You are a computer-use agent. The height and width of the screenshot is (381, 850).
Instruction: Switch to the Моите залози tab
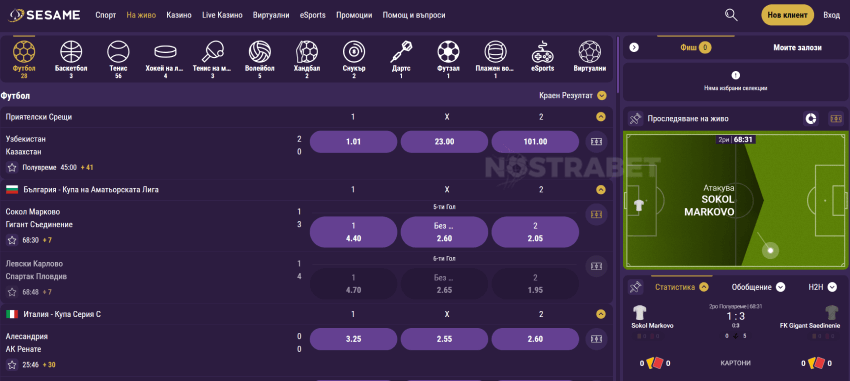pyautogui.click(x=797, y=48)
